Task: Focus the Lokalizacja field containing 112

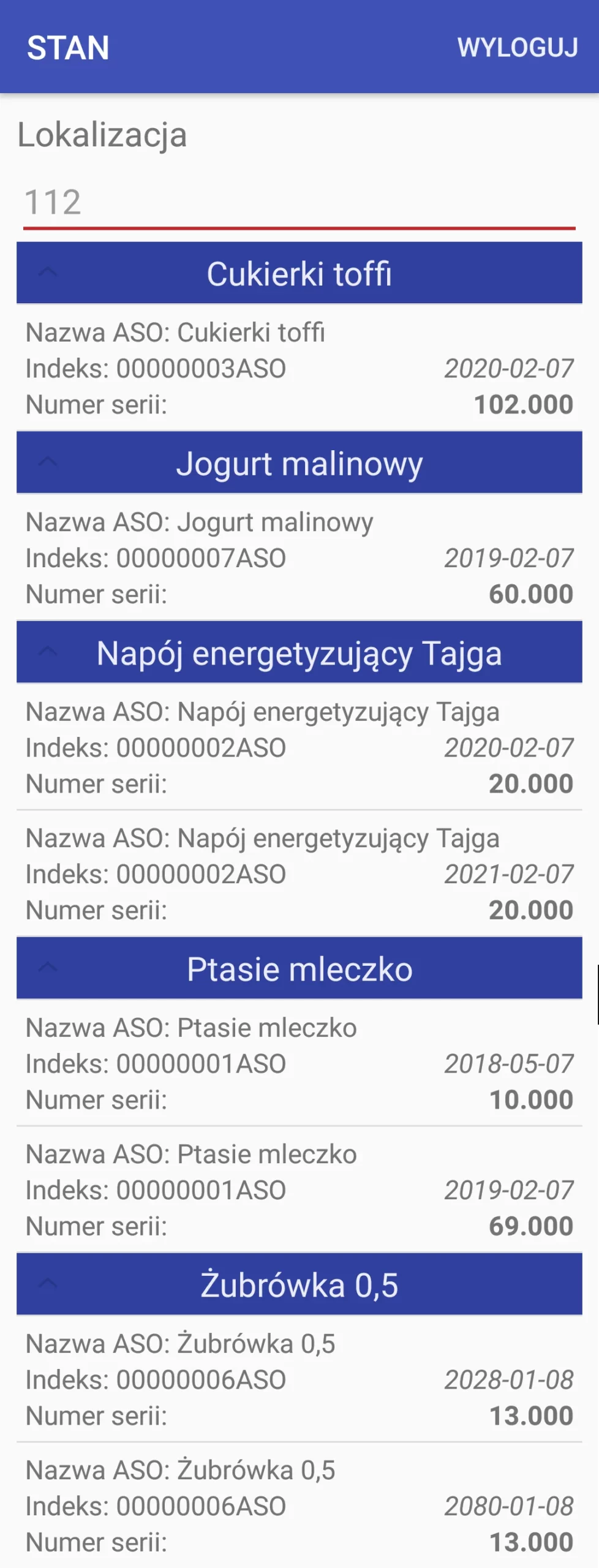Action: pos(299,203)
